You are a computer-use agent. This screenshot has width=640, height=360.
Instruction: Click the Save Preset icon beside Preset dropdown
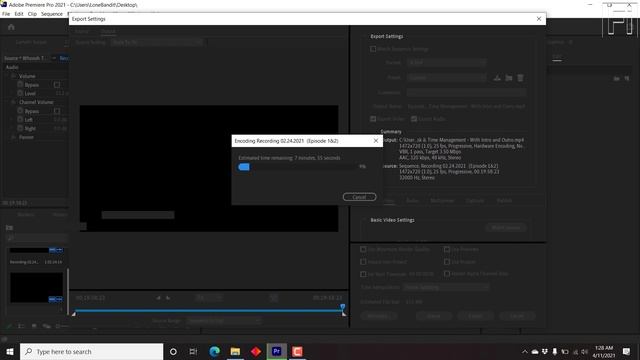[497, 78]
